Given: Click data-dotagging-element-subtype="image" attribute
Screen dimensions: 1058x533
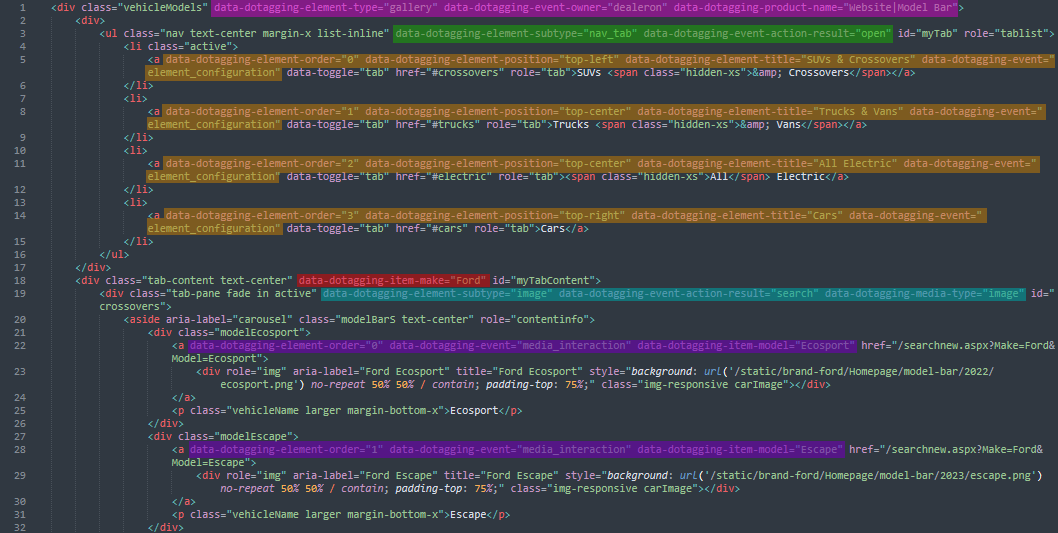Looking at the screenshot, I should pyautogui.click(x=438, y=293).
